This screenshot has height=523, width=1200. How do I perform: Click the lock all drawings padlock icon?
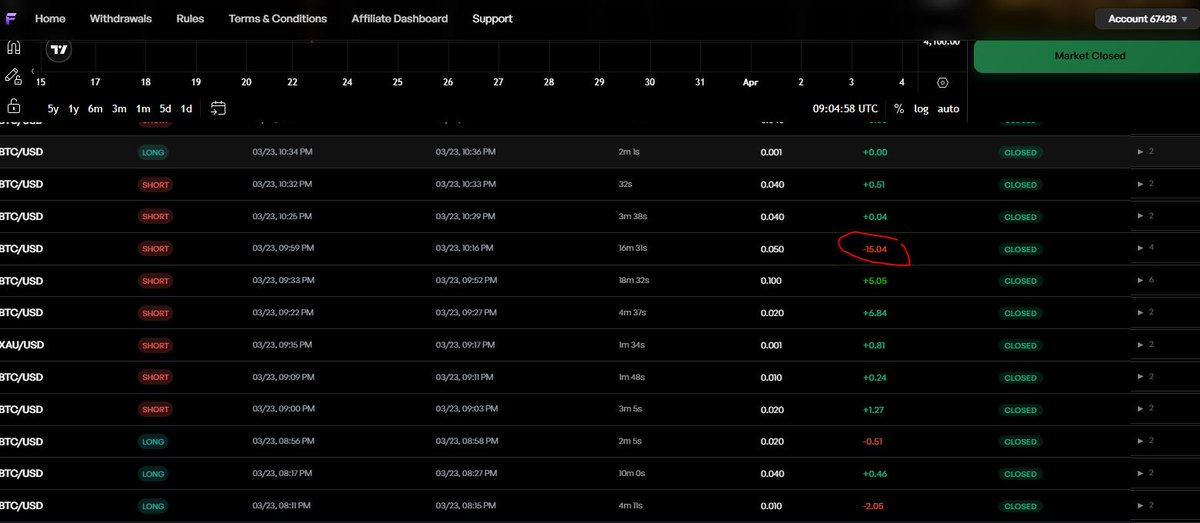(x=14, y=106)
